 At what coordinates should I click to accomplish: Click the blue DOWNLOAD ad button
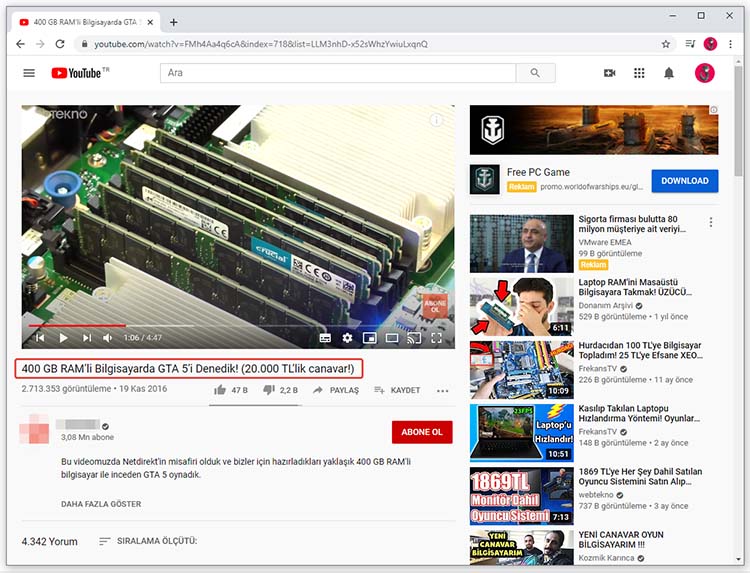click(684, 181)
